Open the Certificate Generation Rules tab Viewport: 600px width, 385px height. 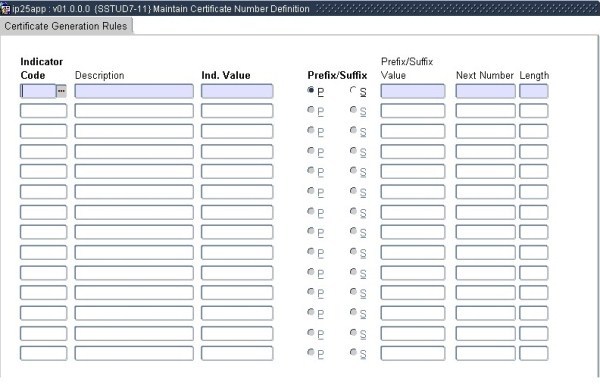(66, 26)
